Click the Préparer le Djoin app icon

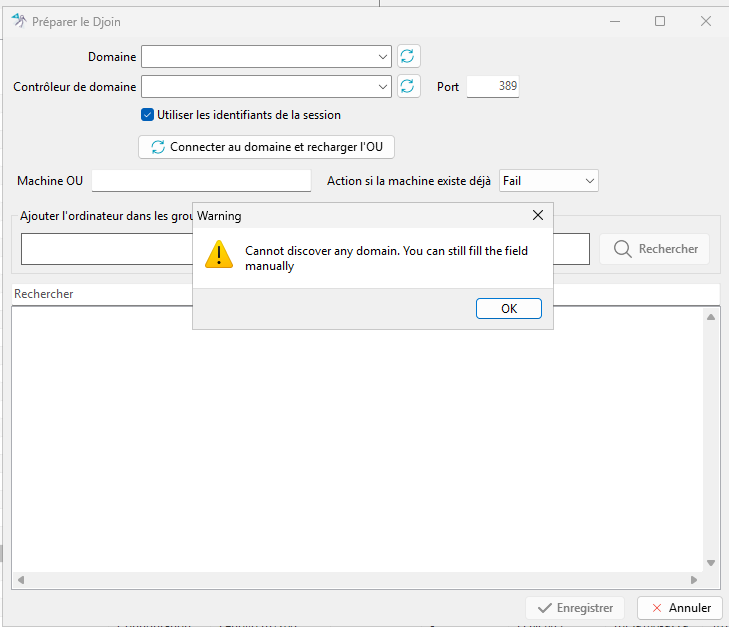click(x=19, y=21)
